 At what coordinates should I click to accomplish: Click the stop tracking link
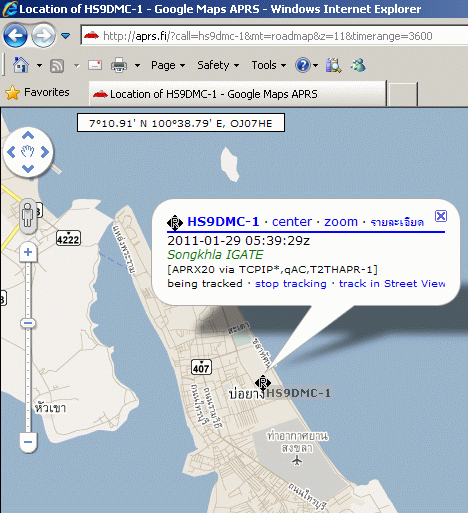(291, 284)
